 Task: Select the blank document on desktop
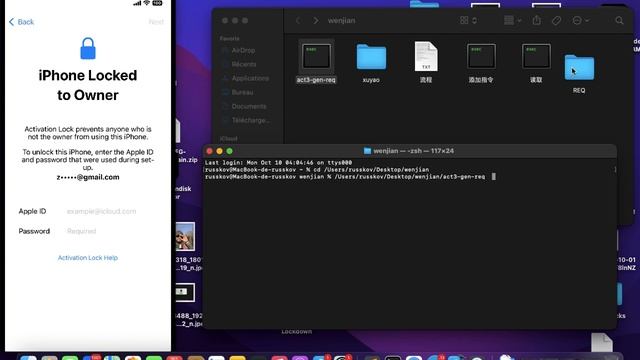602,342
